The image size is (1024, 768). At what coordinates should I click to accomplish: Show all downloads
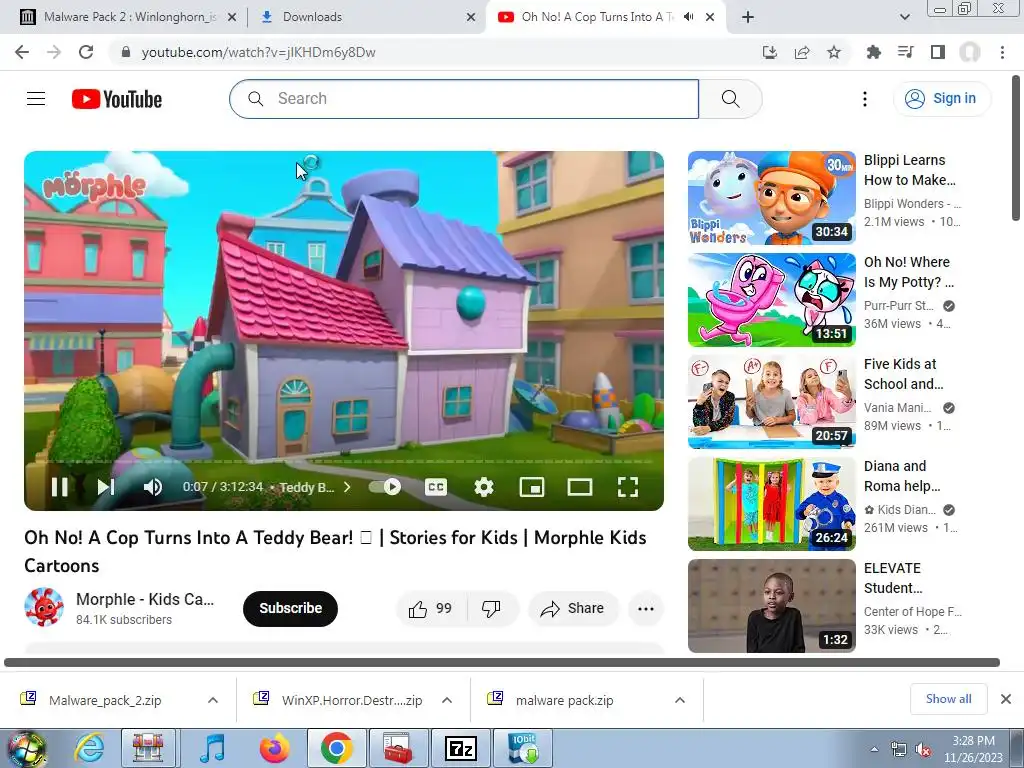pos(948,699)
